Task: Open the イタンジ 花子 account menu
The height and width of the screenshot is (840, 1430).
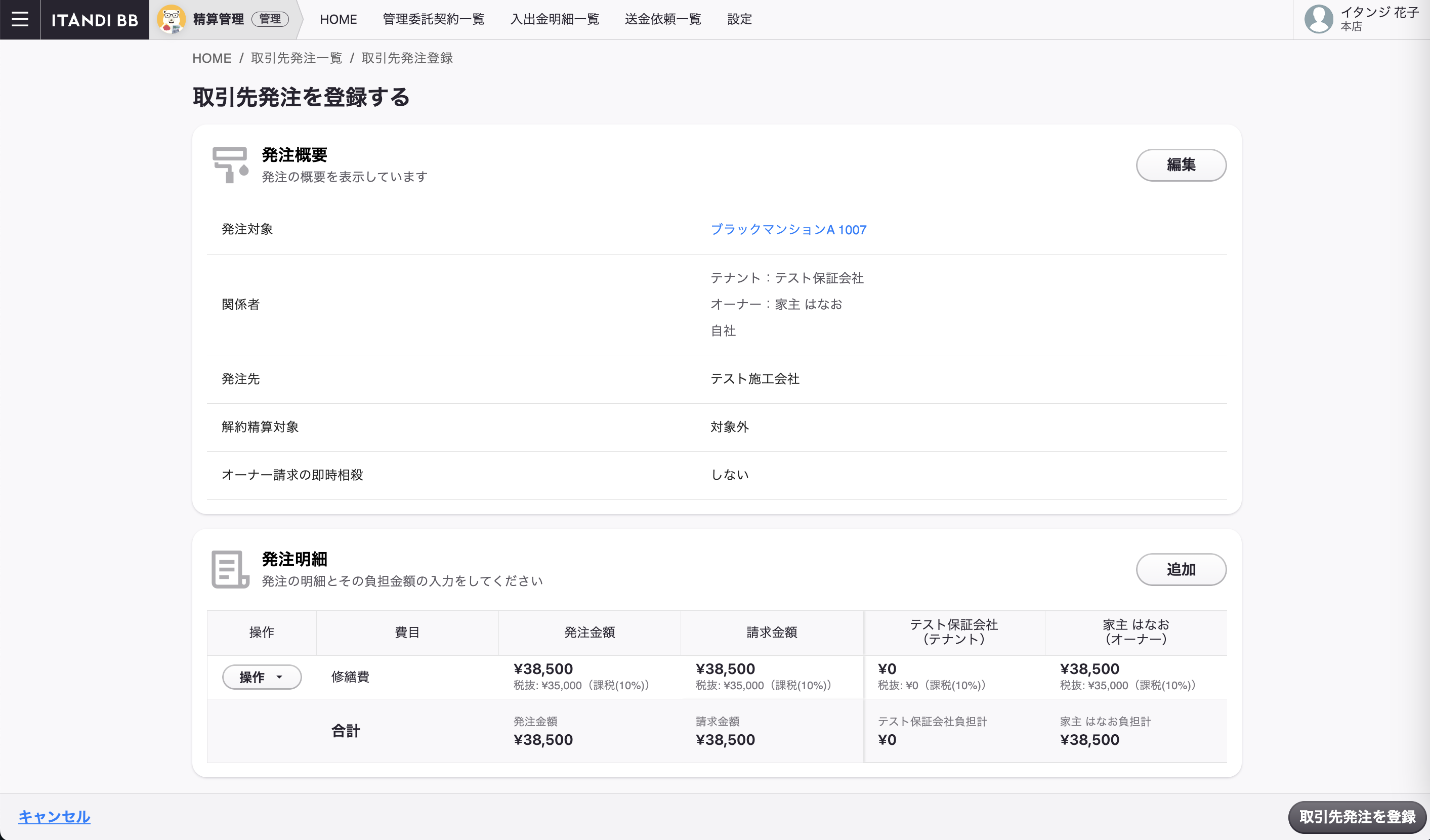Action: tap(1379, 13)
